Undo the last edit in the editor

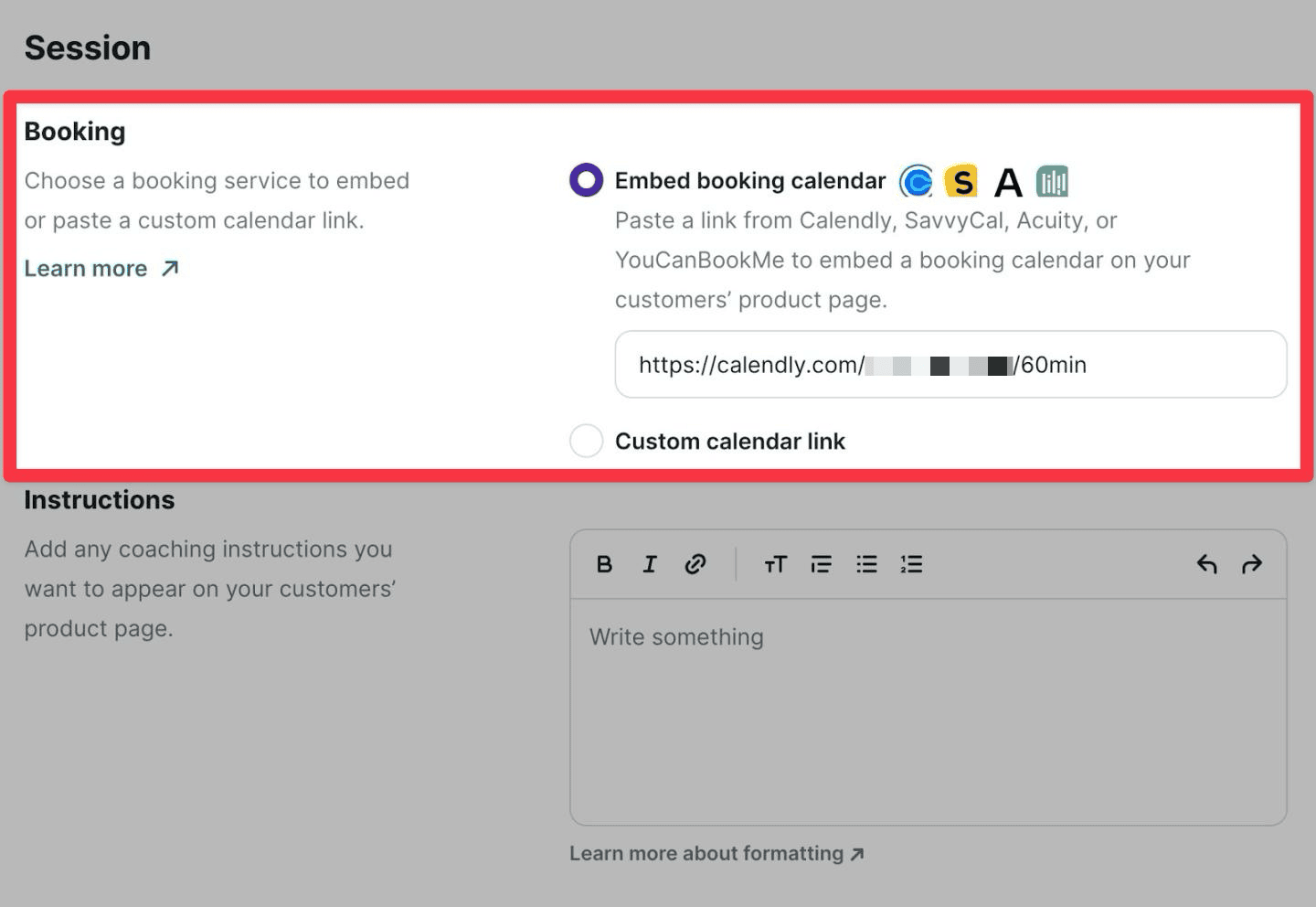click(x=1206, y=564)
